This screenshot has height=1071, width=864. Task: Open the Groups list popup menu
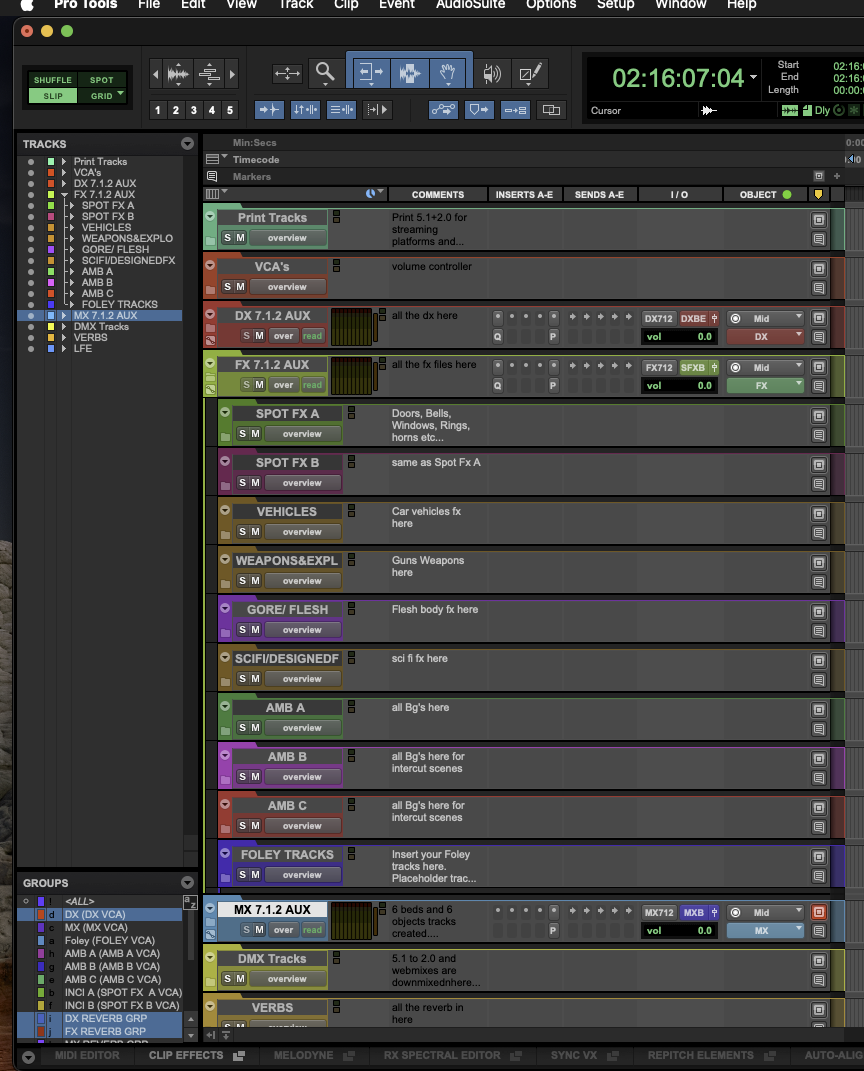187,882
